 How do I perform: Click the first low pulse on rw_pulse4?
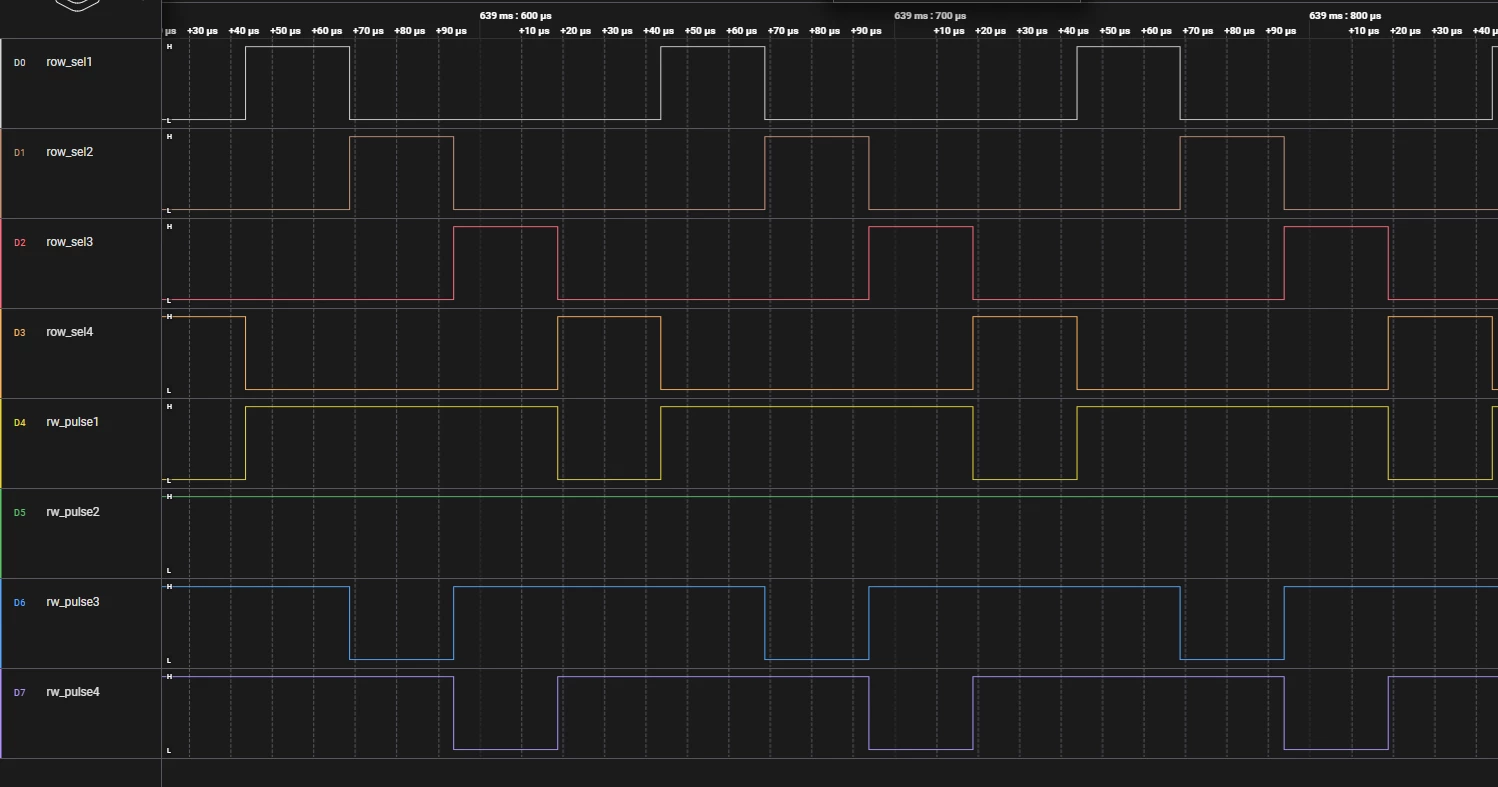click(x=505, y=713)
